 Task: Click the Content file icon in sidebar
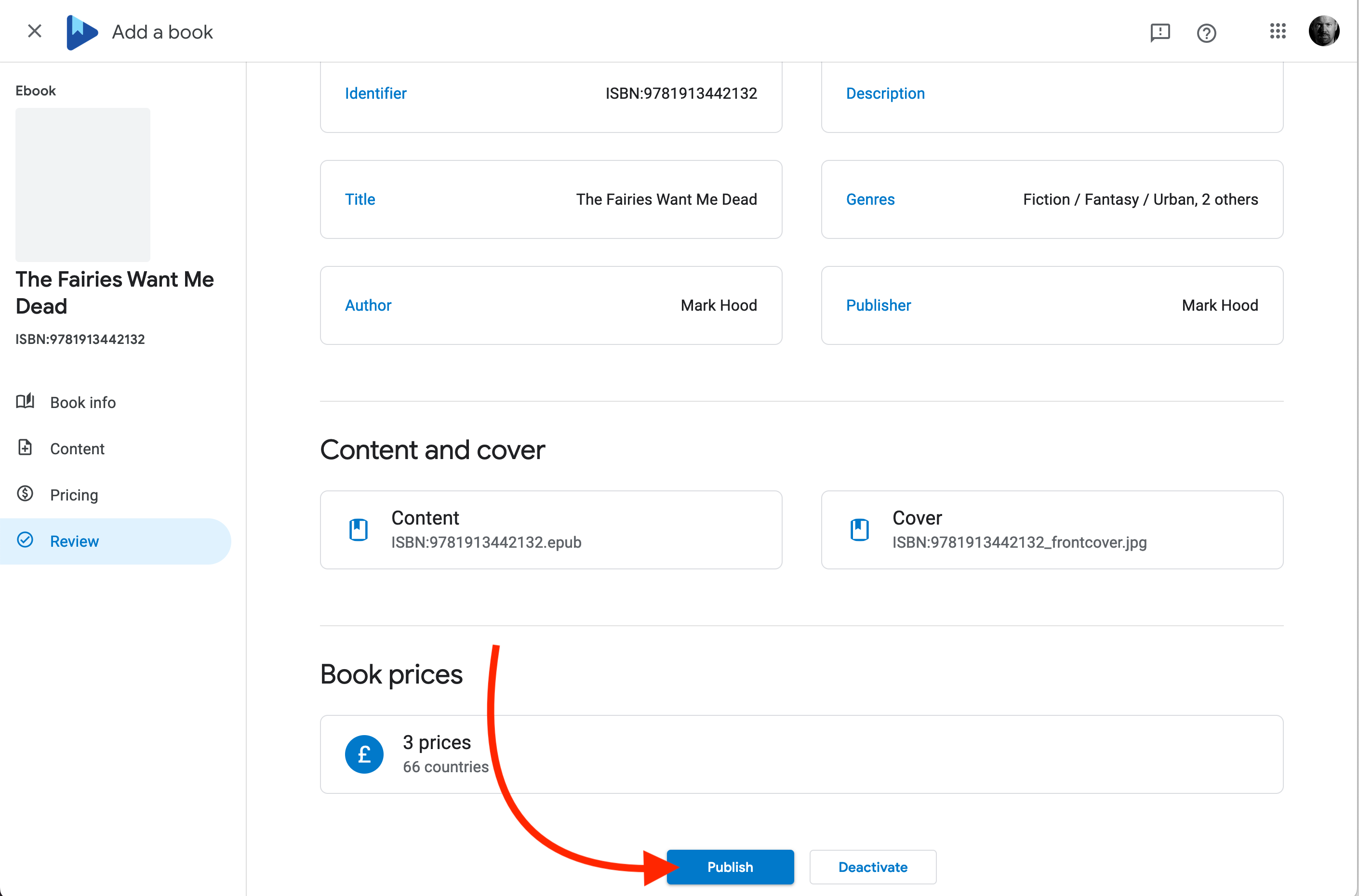click(25, 448)
